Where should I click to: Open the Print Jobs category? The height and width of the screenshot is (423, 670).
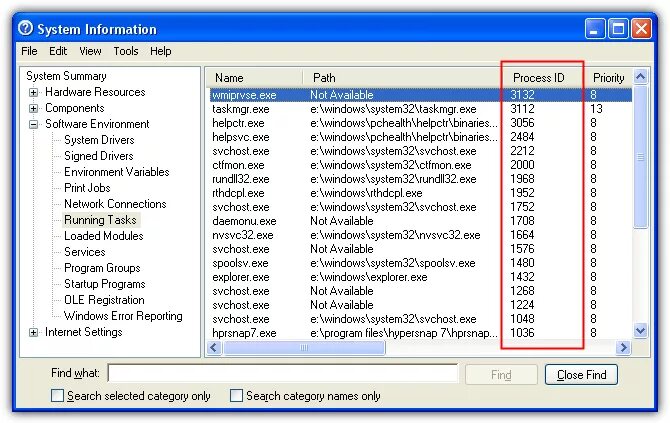click(87, 188)
